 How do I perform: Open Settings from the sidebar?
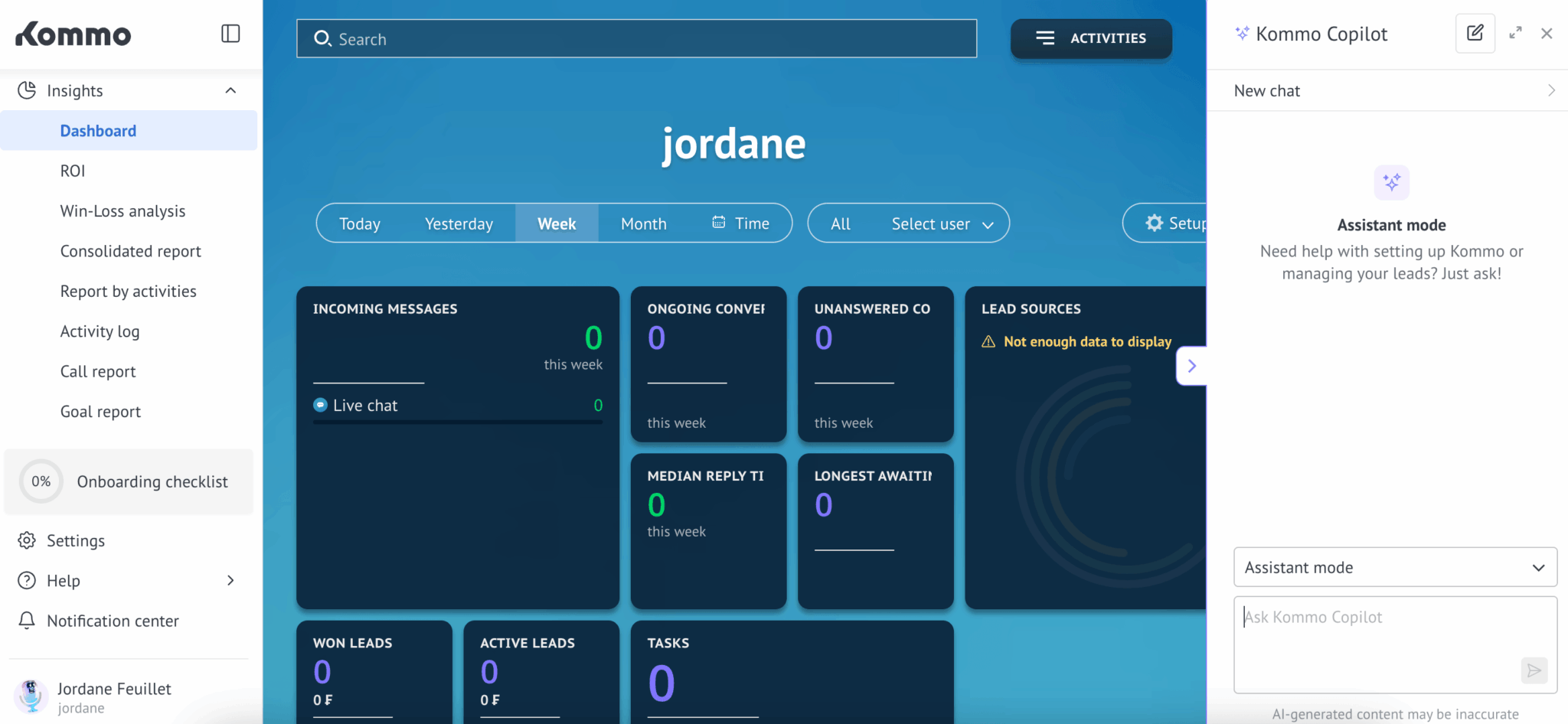pos(76,540)
